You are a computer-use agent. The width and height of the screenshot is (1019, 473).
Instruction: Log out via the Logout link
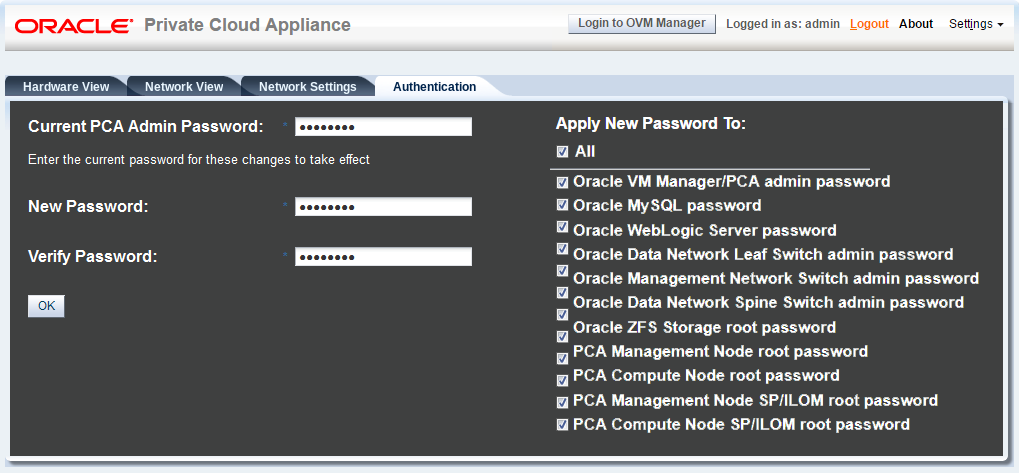869,24
